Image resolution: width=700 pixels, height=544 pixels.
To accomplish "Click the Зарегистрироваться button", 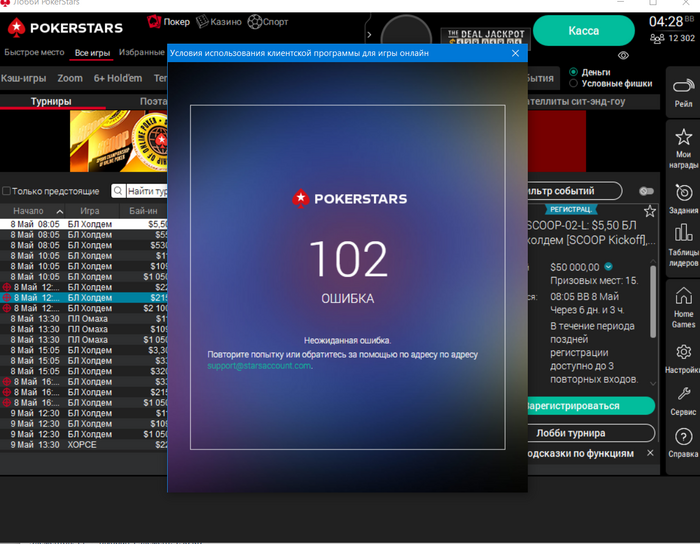I will point(590,406).
